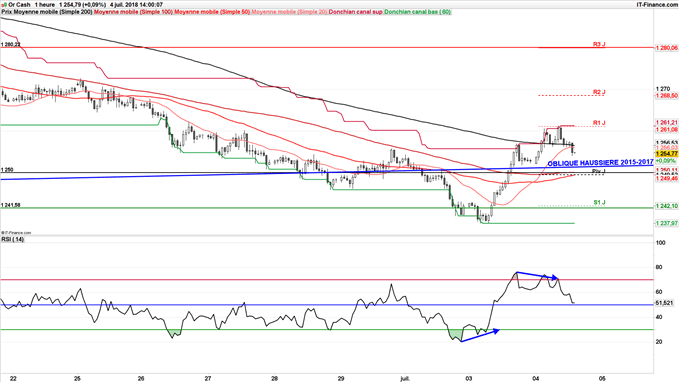Screen dimensions: 679x382
Task: Click the RSI axis value 40
Action: pyautogui.click(x=660, y=317)
